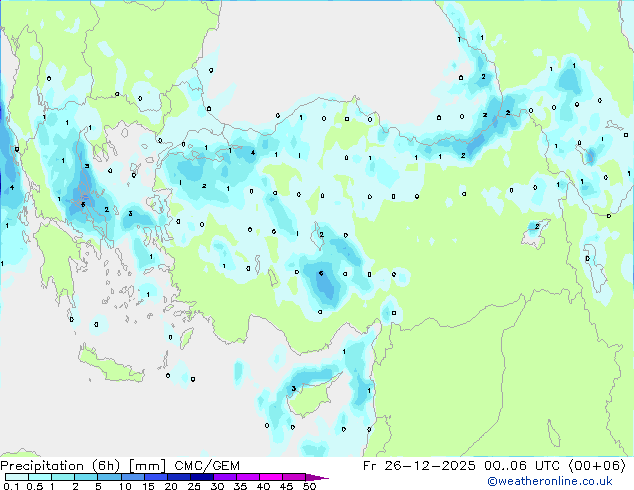The width and height of the screenshot is (634, 490).
Task: Click the 45–50 mm legend color swatch
Action: [x=294, y=477]
